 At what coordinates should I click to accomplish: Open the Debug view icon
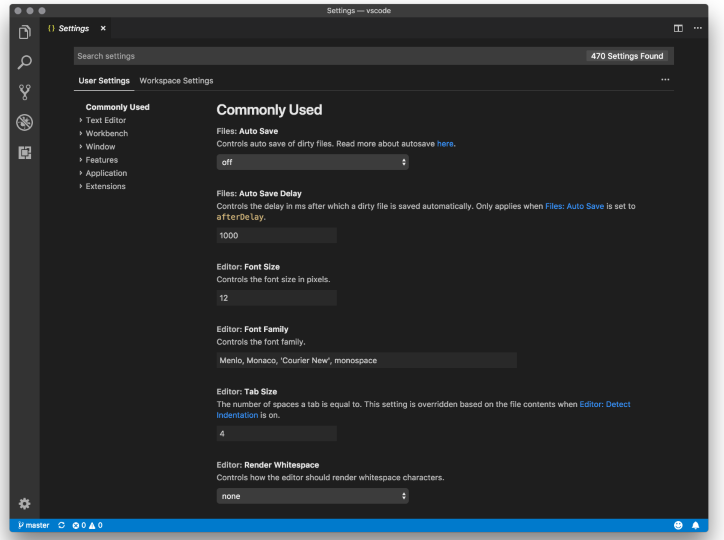coord(25,122)
